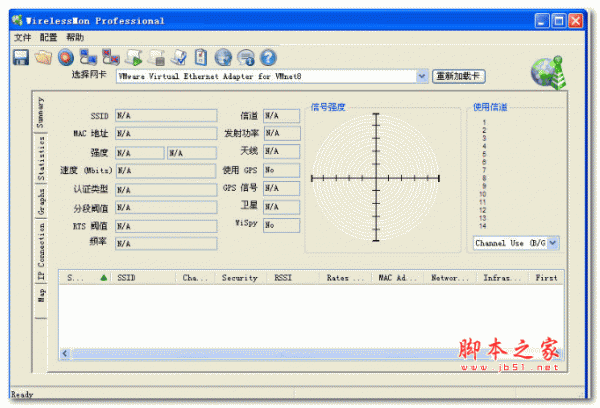Expand the 选择网卡 adapter dropdown arrow
The width and height of the screenshot is (600, 408).
point(422,76)
